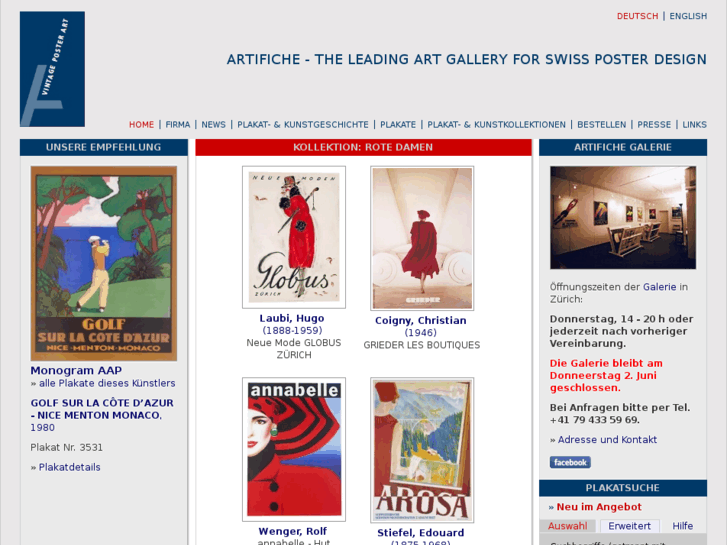Open the Golf sur la Côte d'Azur poster
727x545 pixels.
104,263
